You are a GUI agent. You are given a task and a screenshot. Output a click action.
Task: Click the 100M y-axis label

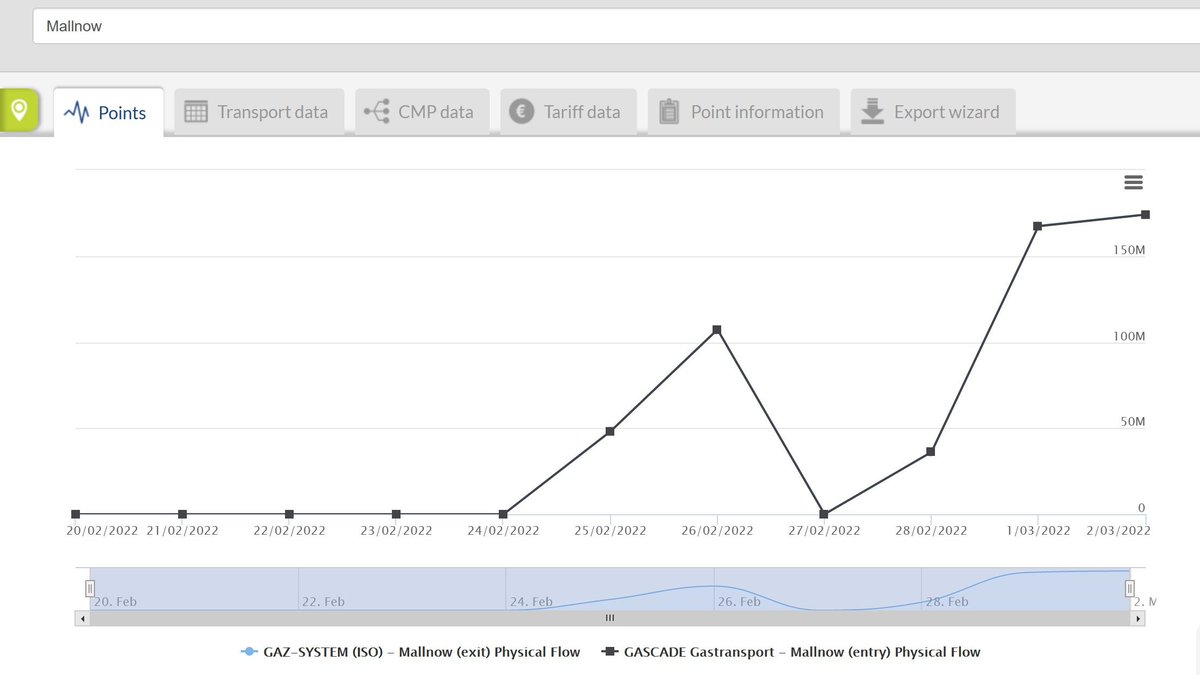1128,337
